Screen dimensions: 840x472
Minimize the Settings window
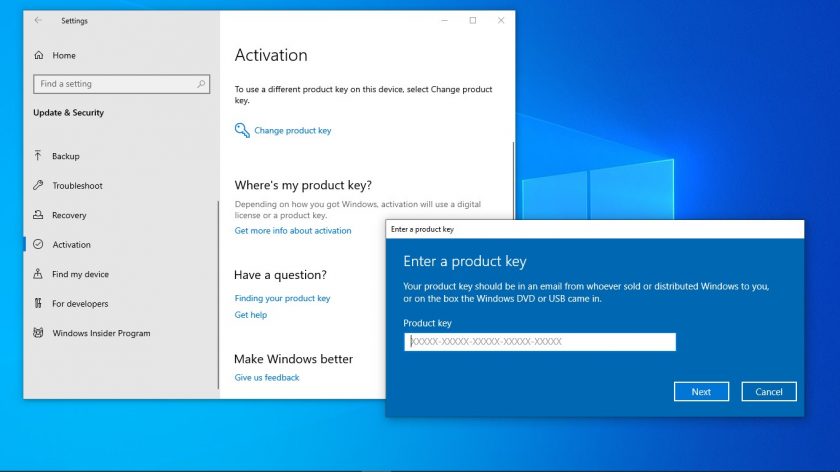click(x=445, y=20)
